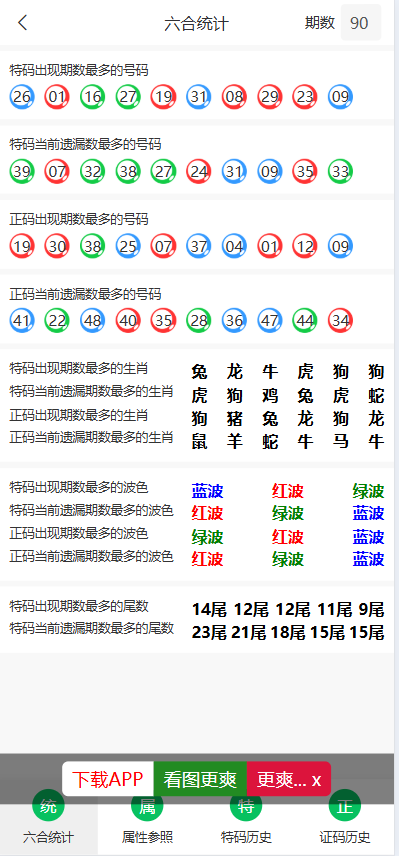Viewport: 399px width, 856px height.
Task: Click 蓝波 in 正码当前遗漏期数最多的波色 row
Action: 368,559
